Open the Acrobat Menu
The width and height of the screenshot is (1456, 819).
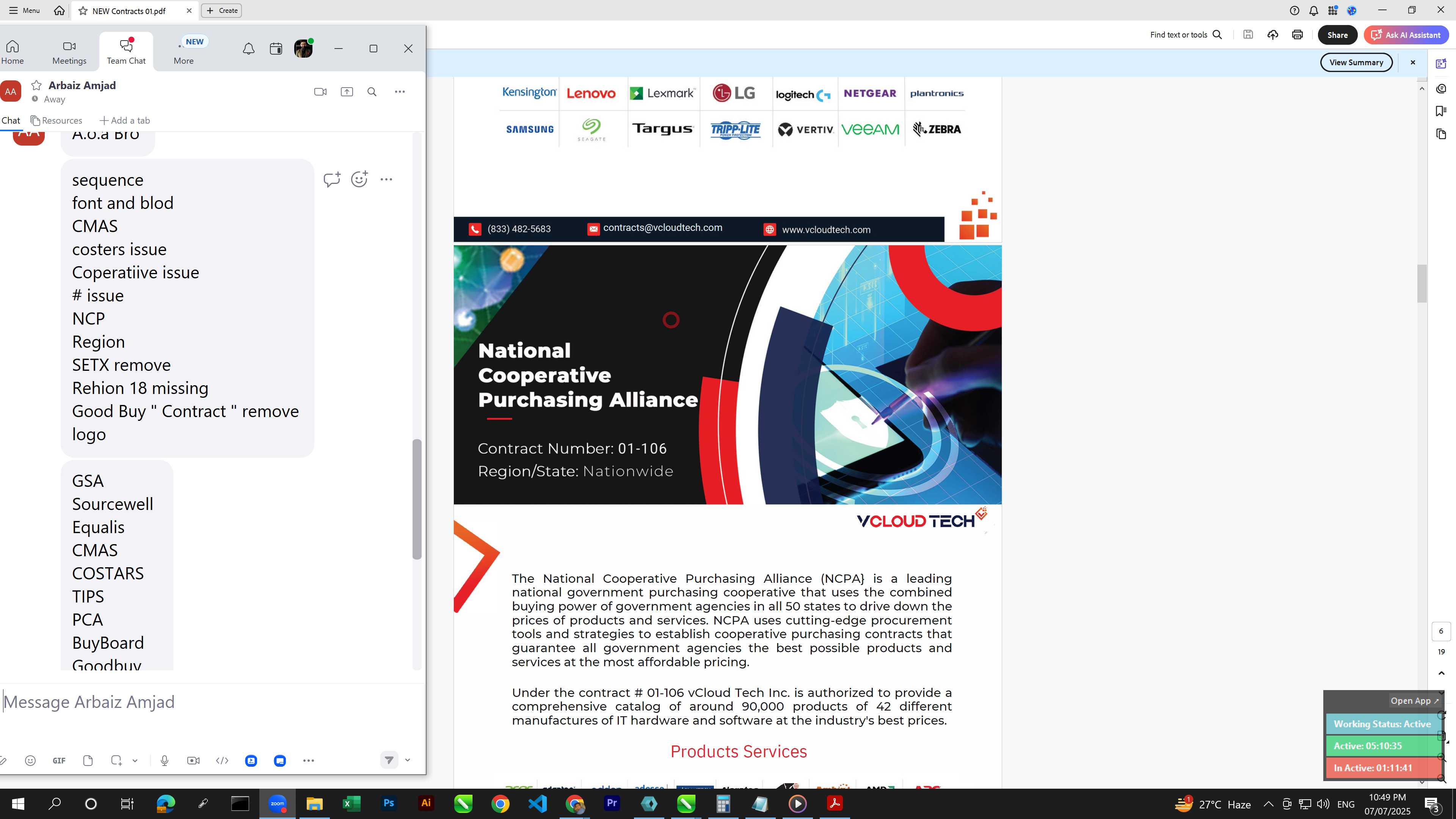click(x=24, y=10)
